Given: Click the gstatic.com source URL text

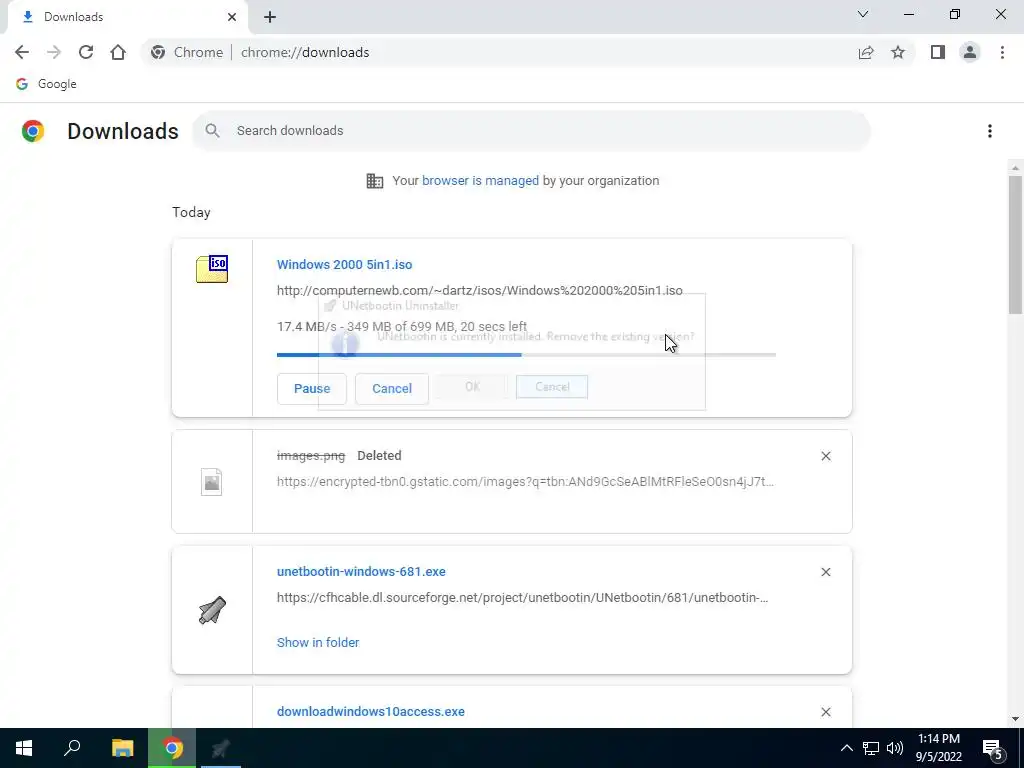Looking at the screenshot, I should coord(525,482).
